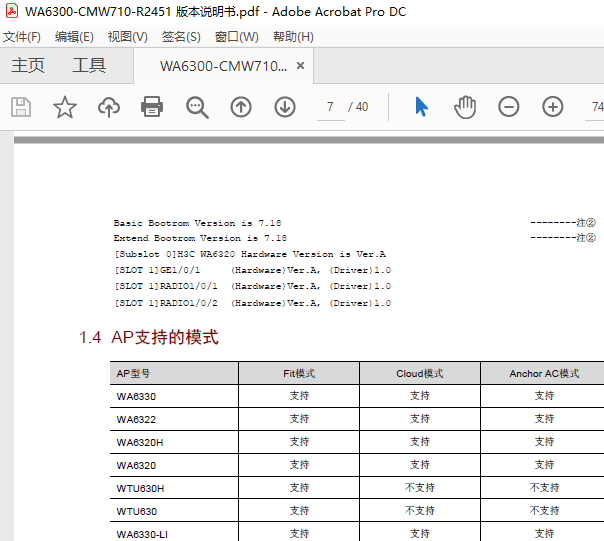Image resolution: width=604 pixels, height=541 pixels.
Task: Open the 视图(V) menu
Action: click(x=128, y=37)
